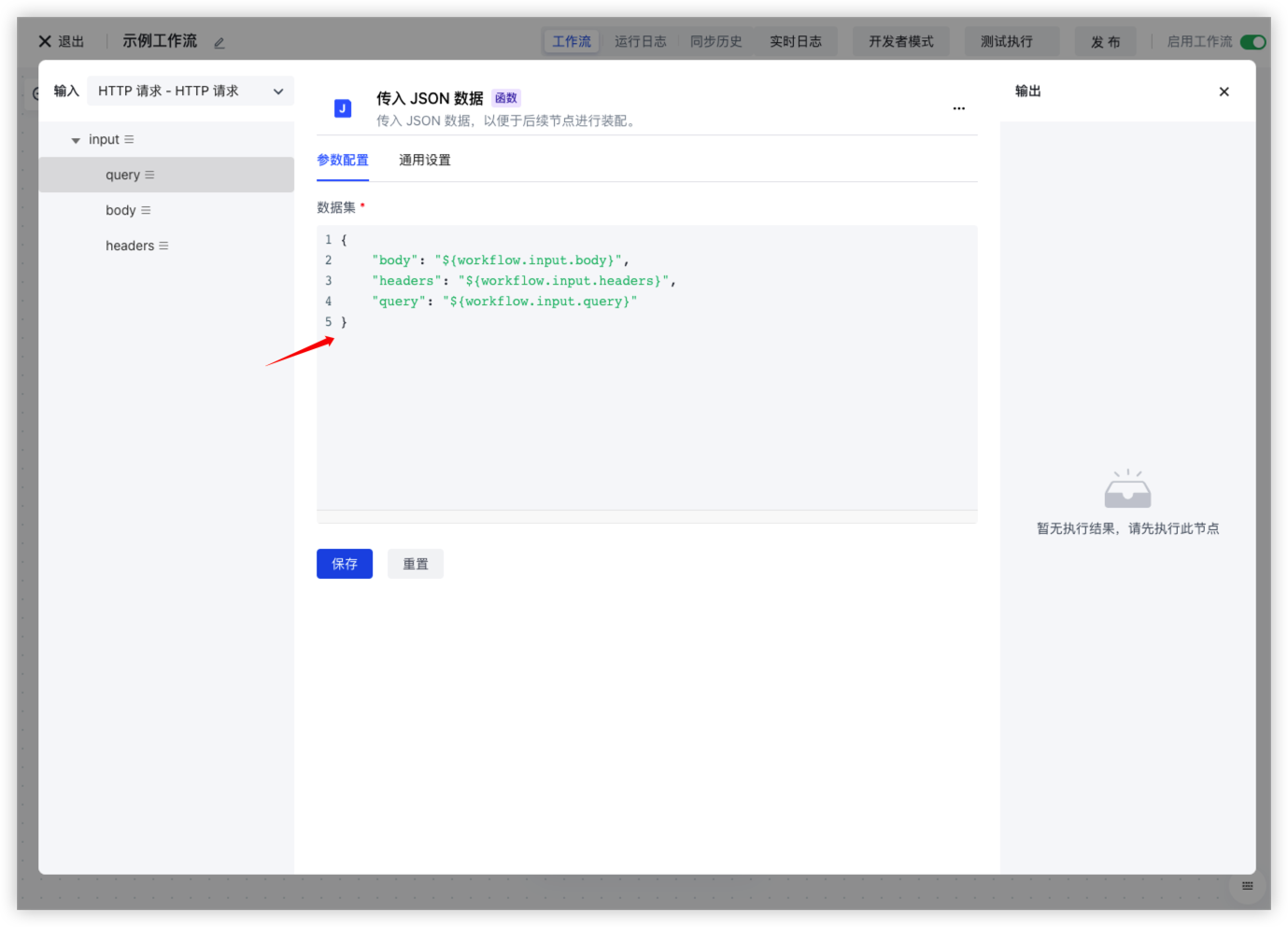Click the blue JSON node icon
The image size is (1288, 927).
coord(343,108)
